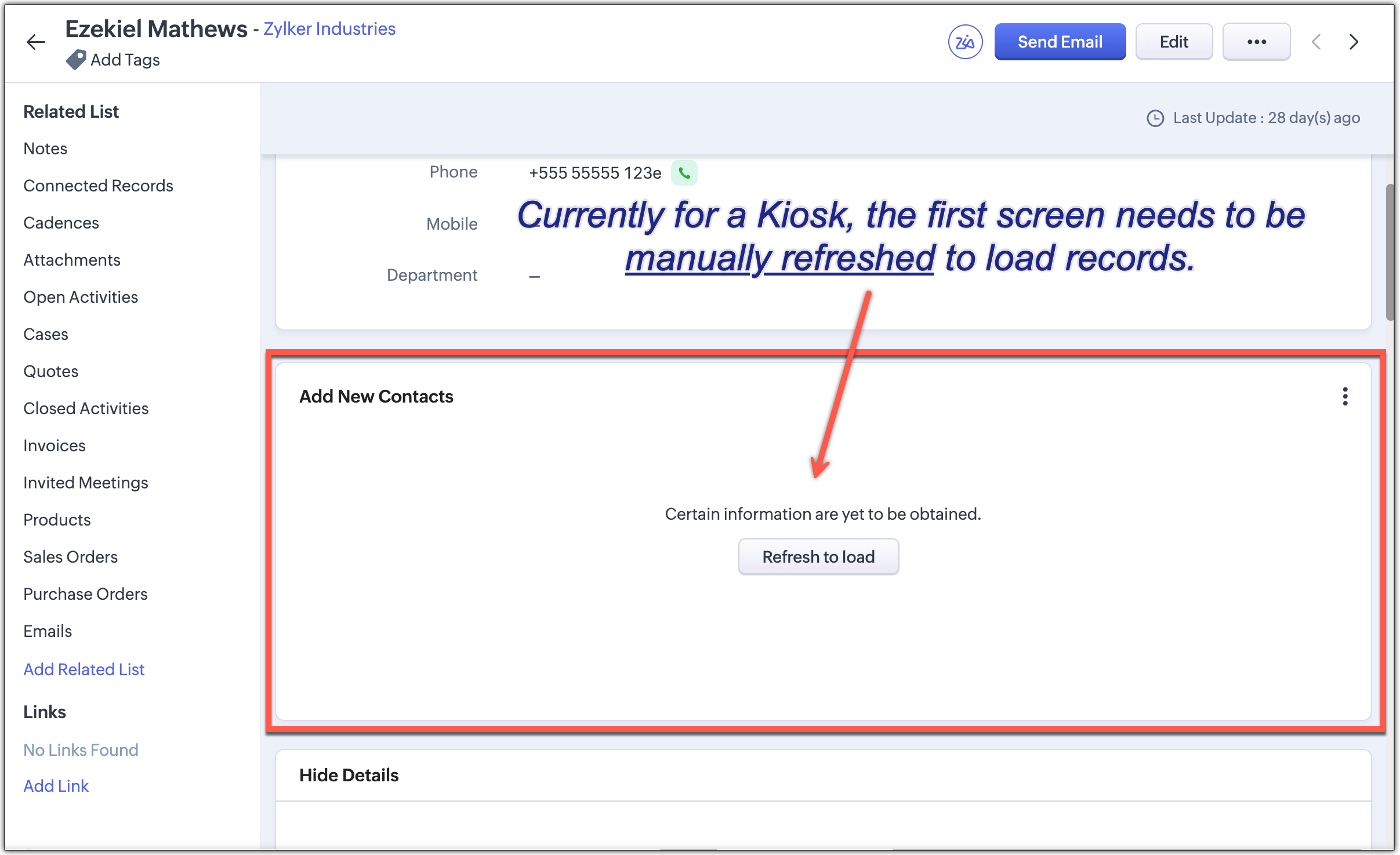Click the Edit button
The width and height of the screenshot is (1400, 855).
coord(1173,42)
